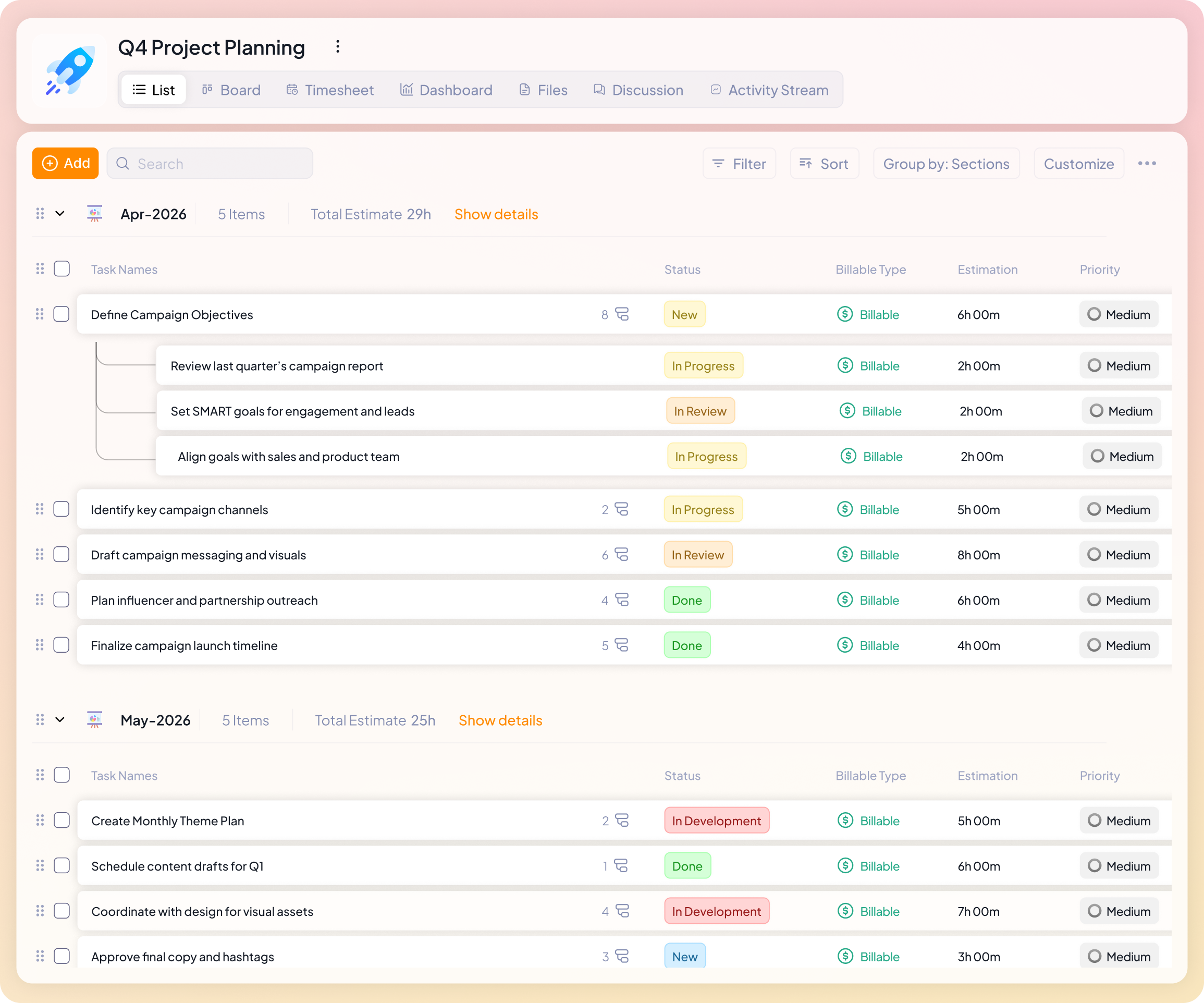Click the May-2026 section presentation icon

(x=95, y=720)
